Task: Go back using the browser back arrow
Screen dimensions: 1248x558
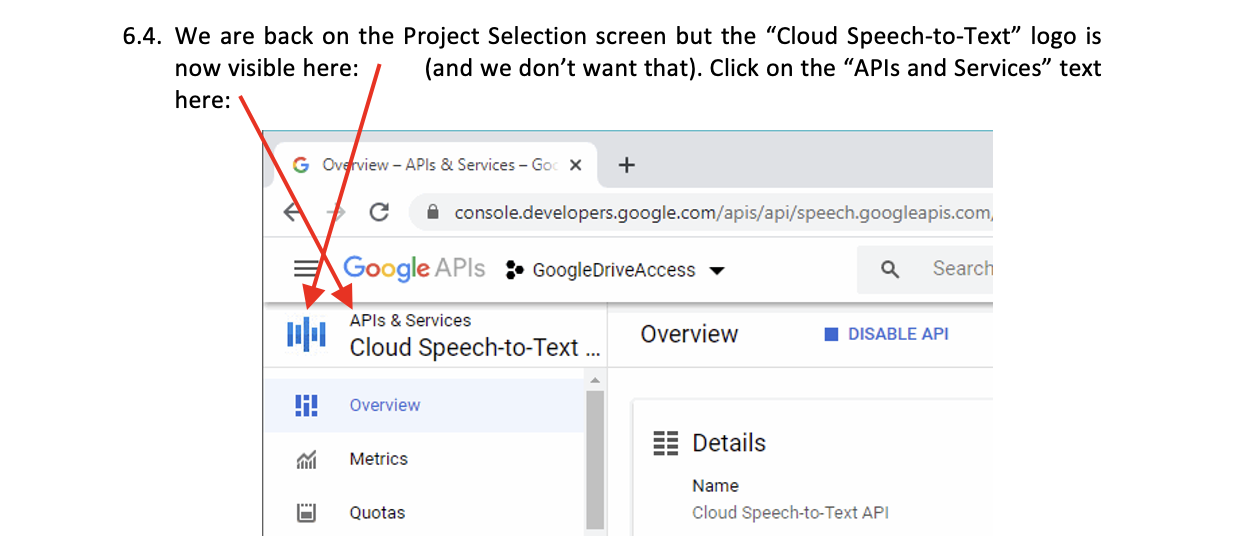Action: pos(292,212)
